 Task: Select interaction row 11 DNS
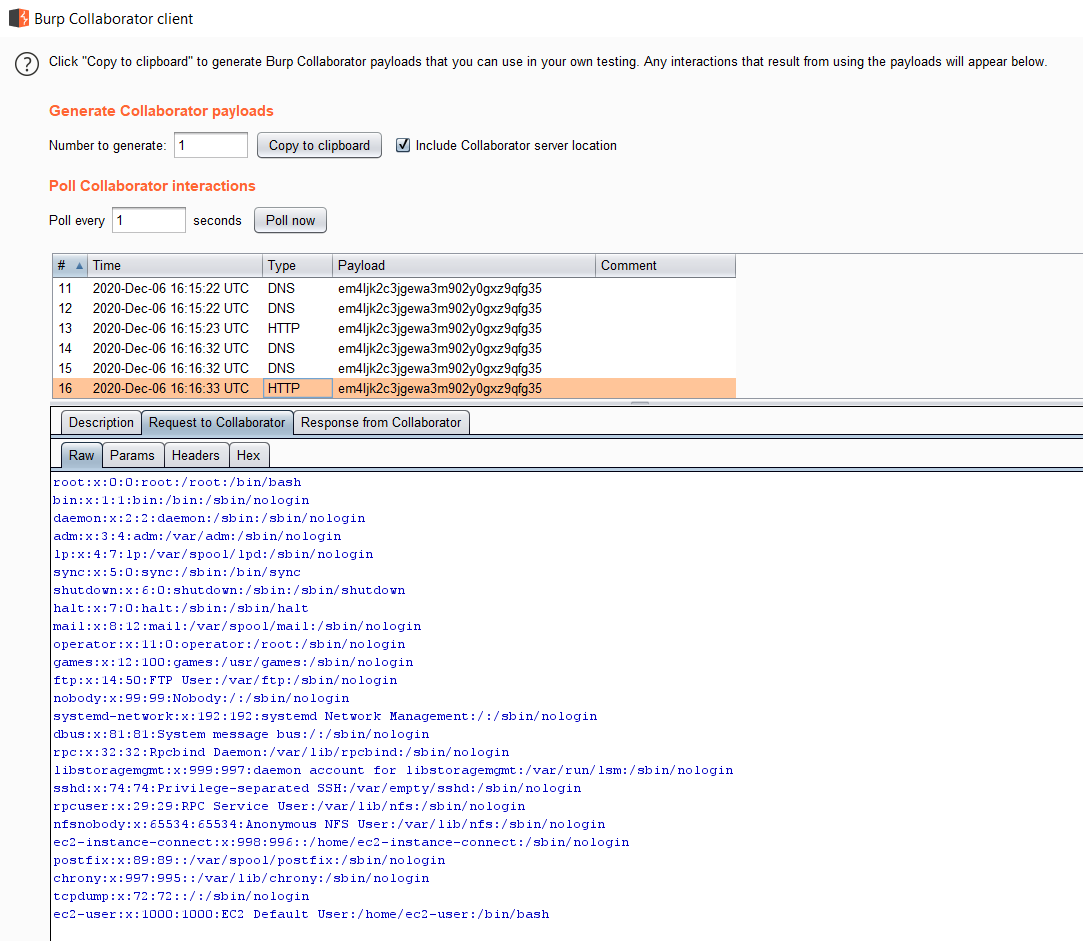coord(394,288)
